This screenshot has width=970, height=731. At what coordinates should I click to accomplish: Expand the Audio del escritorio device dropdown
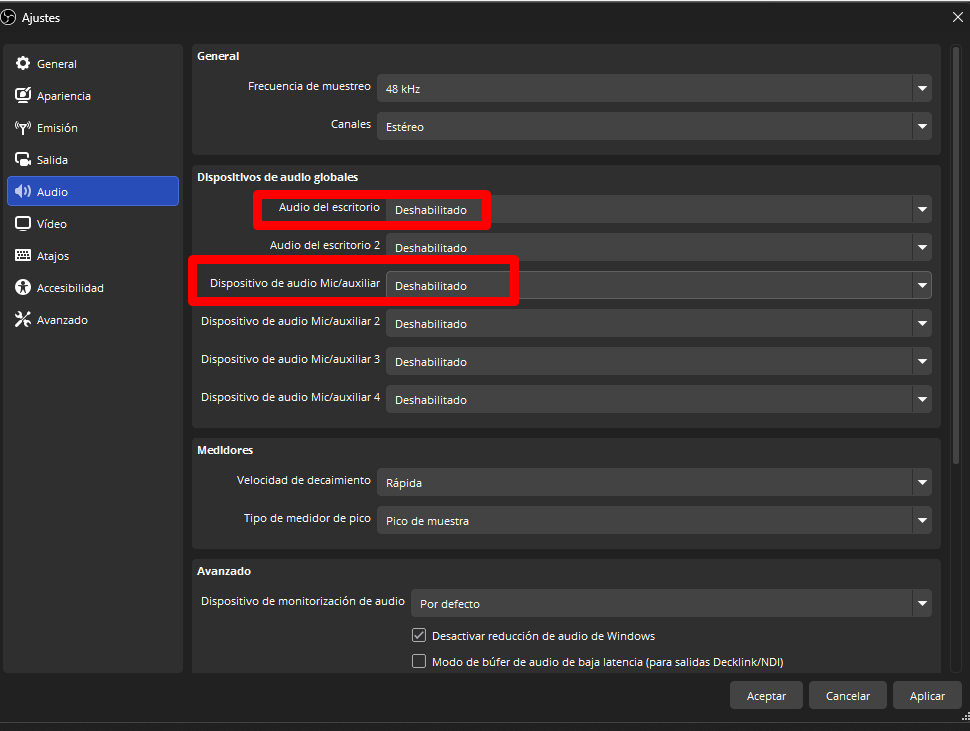coord(921,209)
